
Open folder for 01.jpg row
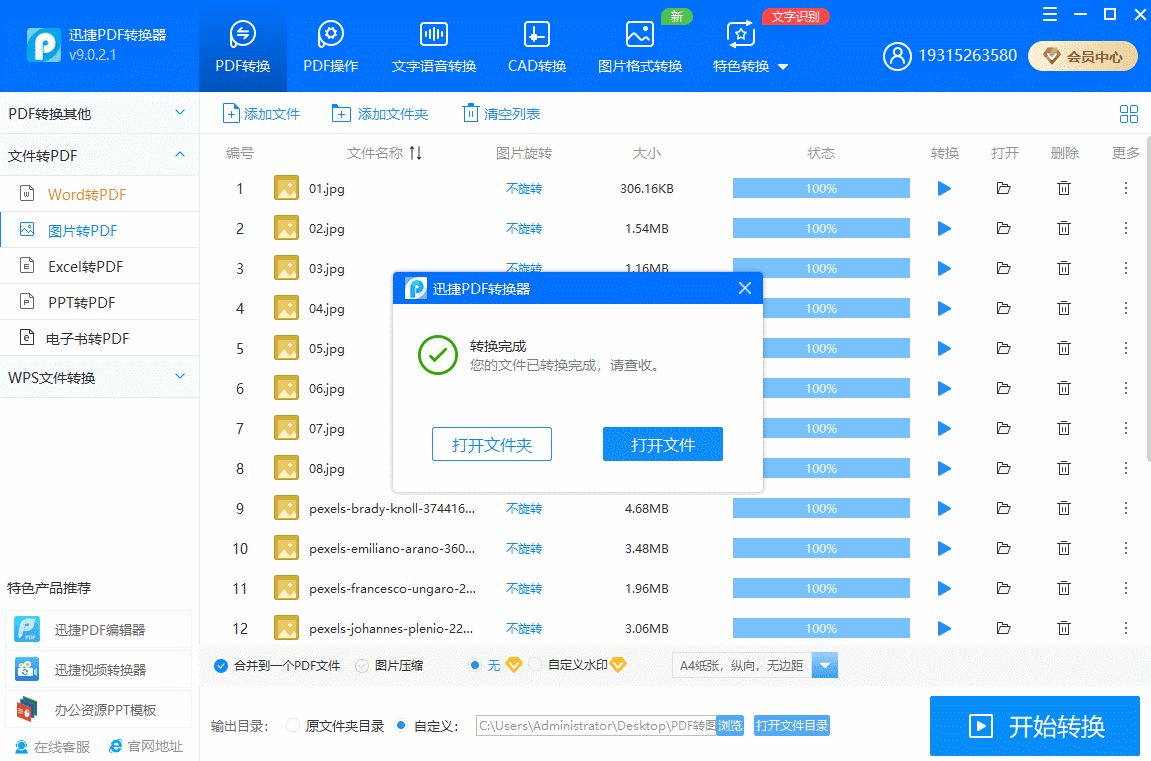click(1003, 189)
